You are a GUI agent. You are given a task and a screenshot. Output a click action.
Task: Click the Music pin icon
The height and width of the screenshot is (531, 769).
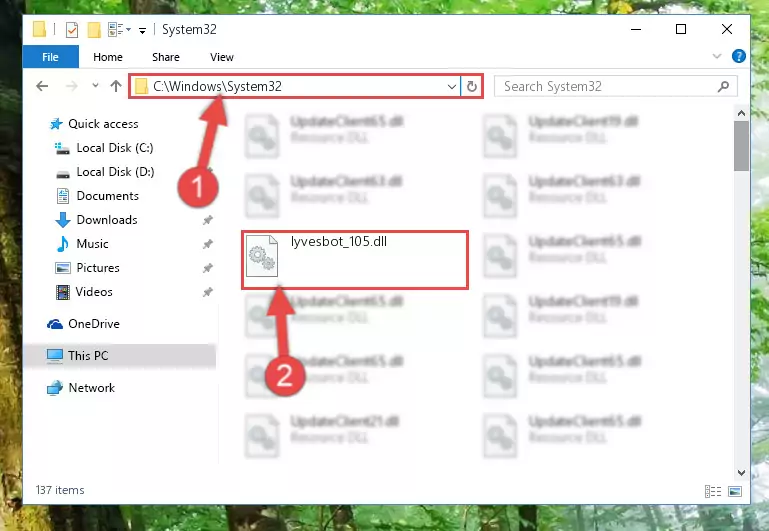(x=207, y=244)
